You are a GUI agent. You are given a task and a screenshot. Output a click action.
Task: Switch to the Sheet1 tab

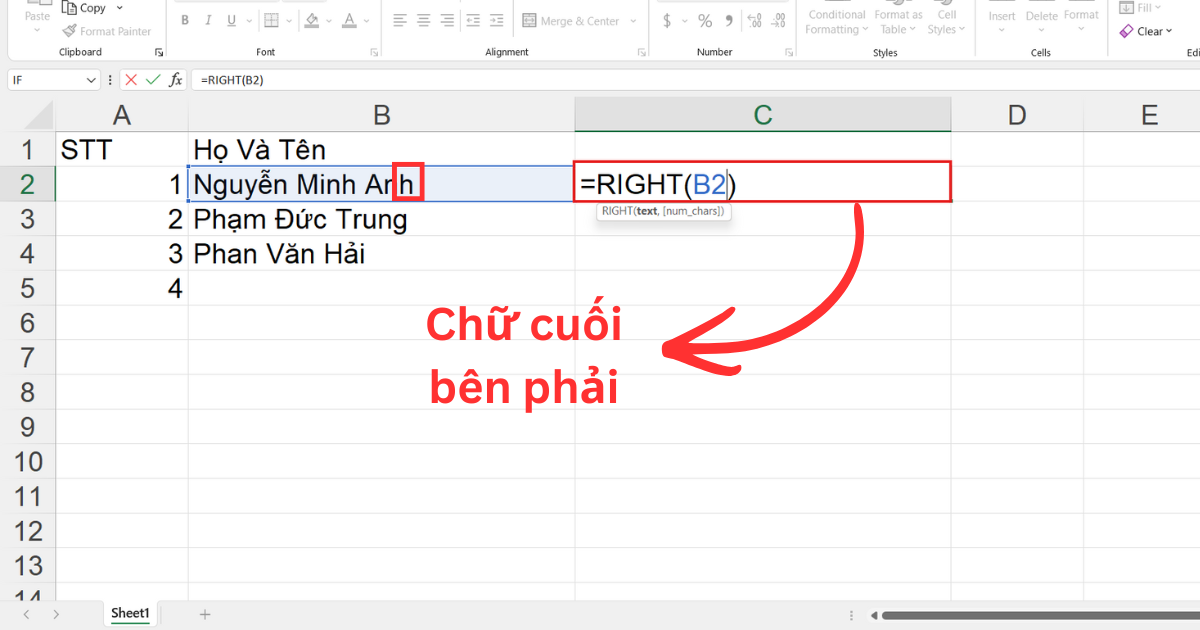coord(130,613)
